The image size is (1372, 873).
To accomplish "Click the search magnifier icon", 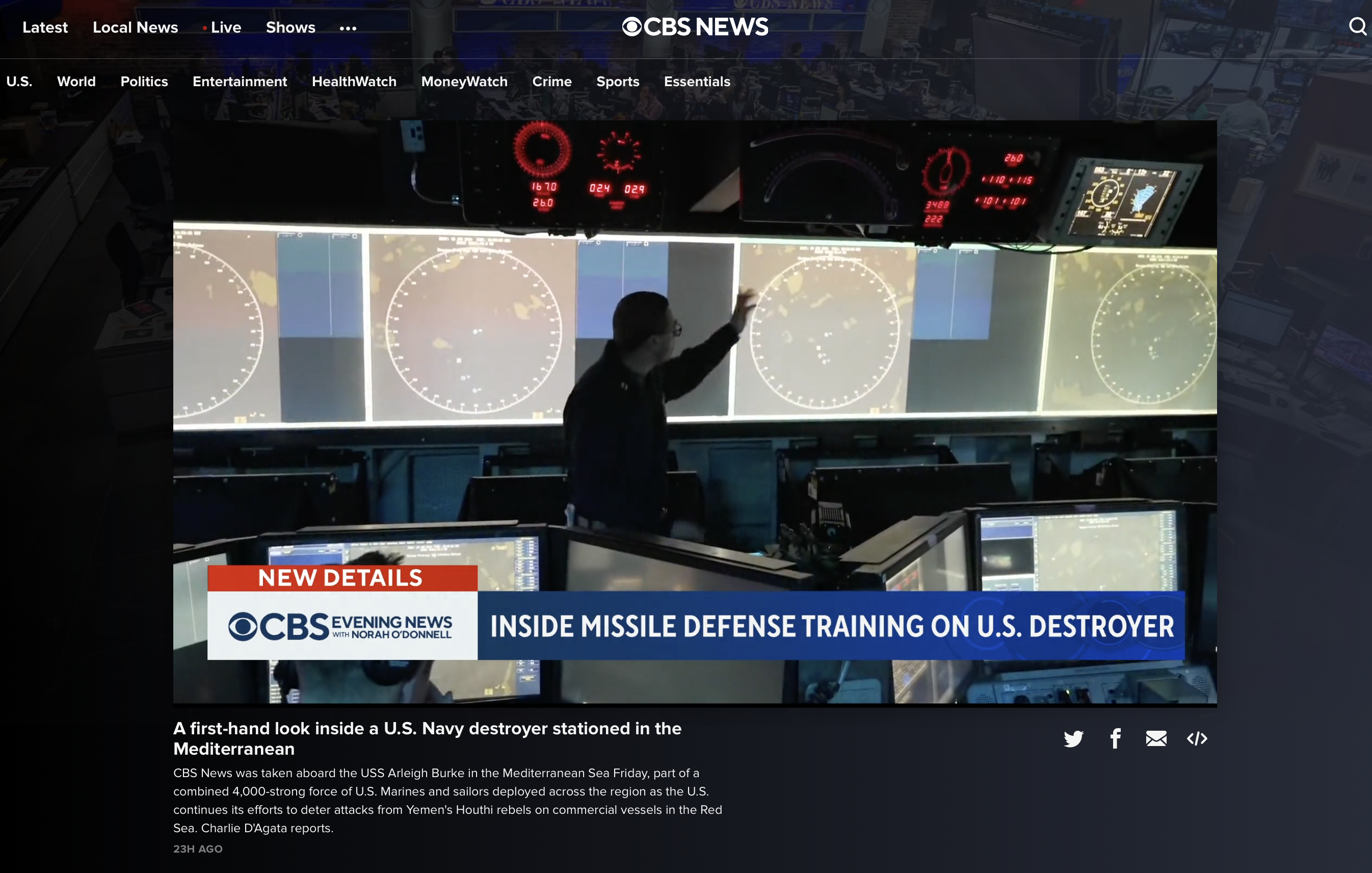I will [1358, 26].
